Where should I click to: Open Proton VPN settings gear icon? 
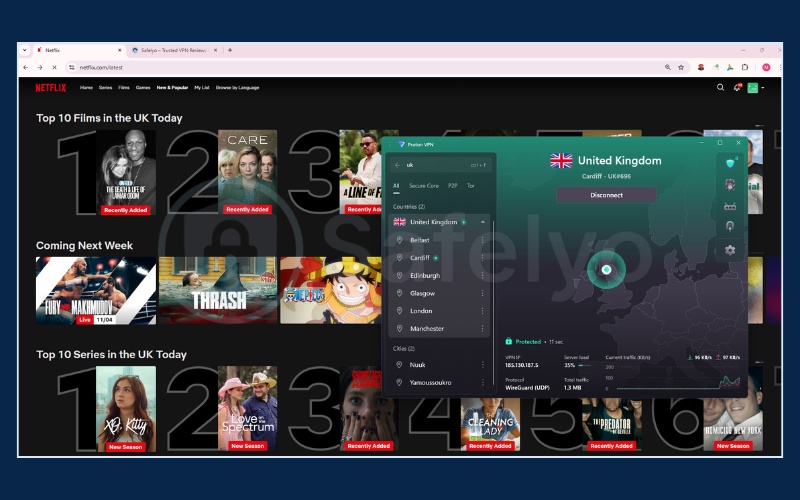pyautogui.click(x=730, y=250)
